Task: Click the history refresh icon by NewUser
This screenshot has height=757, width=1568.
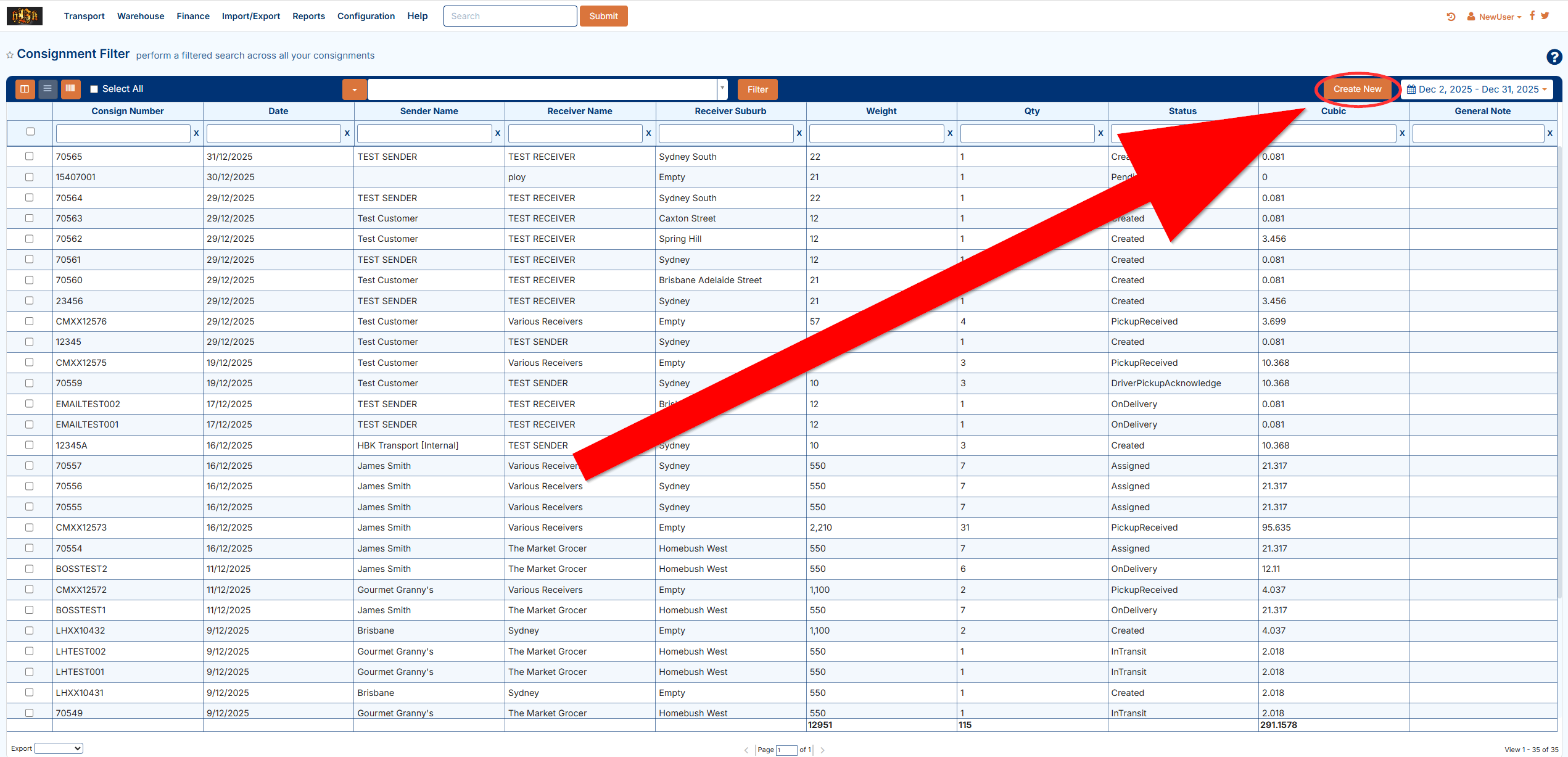Action: pyautogui.click(x=1451, y=17)
